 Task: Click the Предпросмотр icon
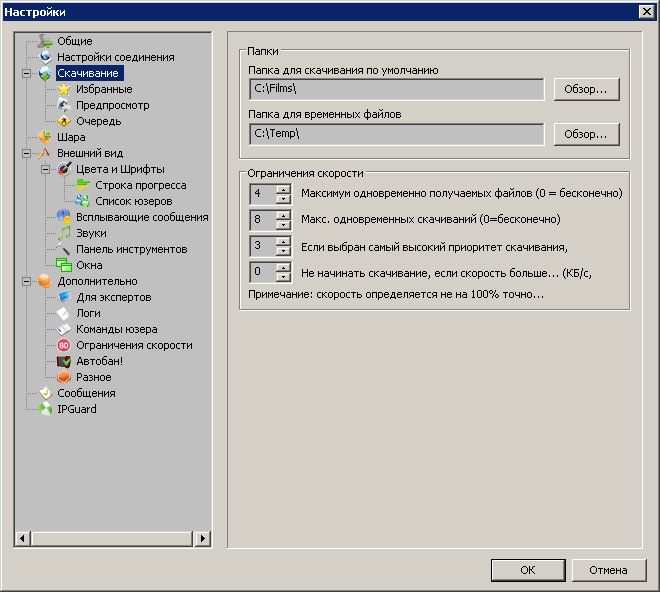pos(64,105)
